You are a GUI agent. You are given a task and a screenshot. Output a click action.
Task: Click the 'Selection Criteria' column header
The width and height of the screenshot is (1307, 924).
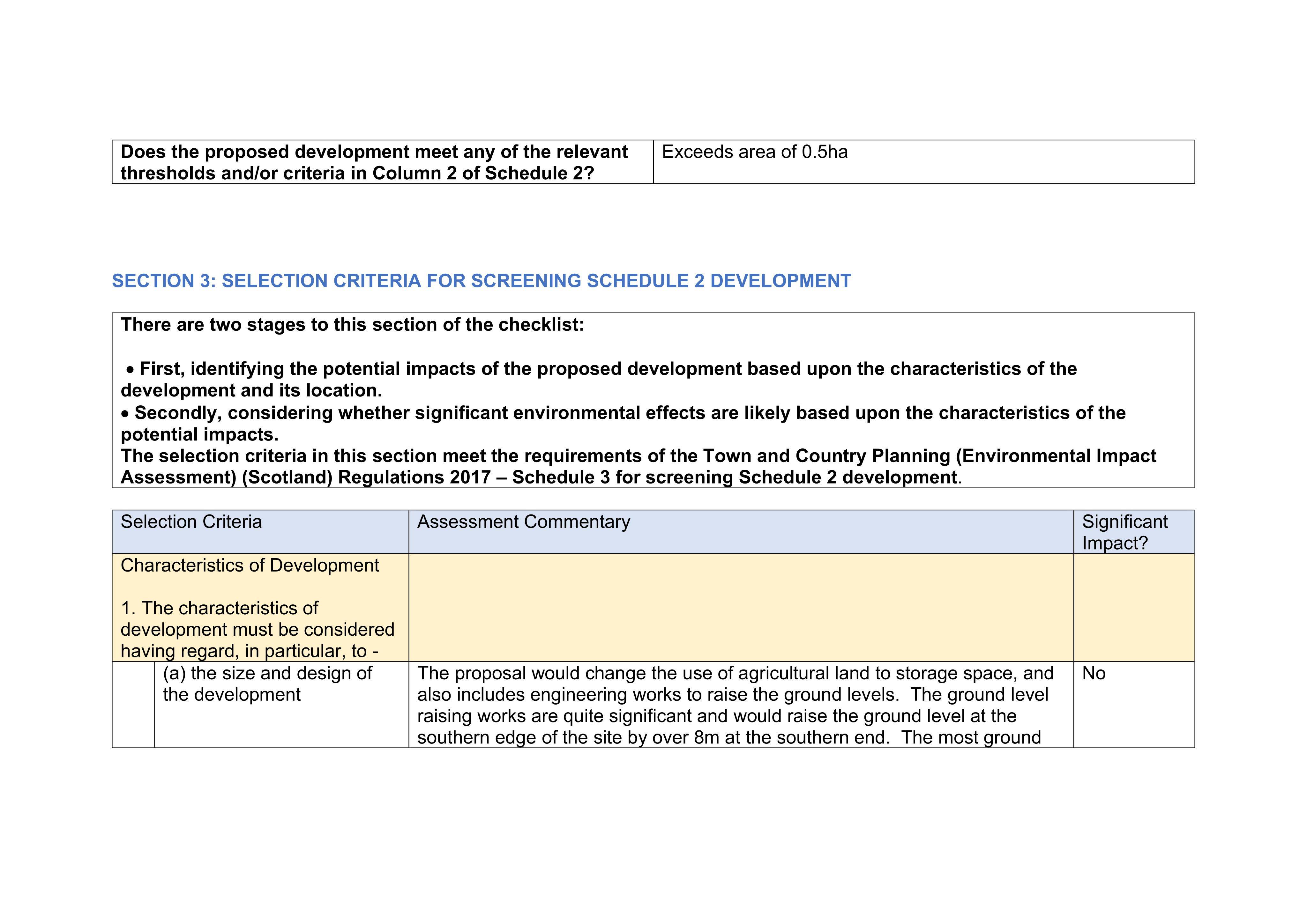point(261,532)
